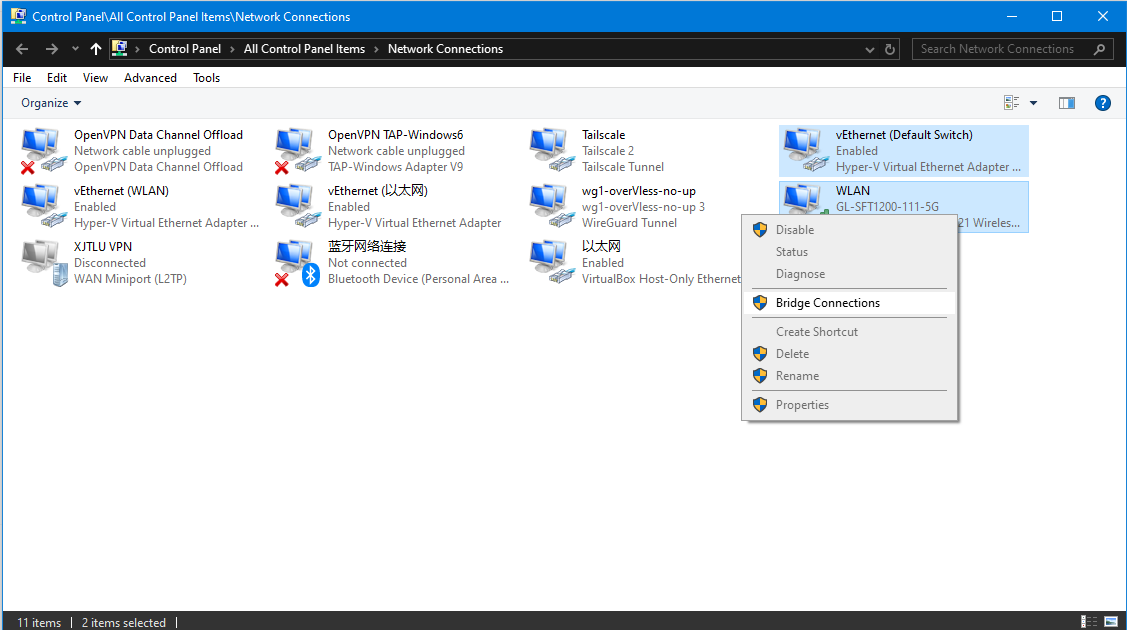Click the window's Control Panel title bar icon
The height and width of the screenshot is (630, 1127).
click(x=18, y=16)
